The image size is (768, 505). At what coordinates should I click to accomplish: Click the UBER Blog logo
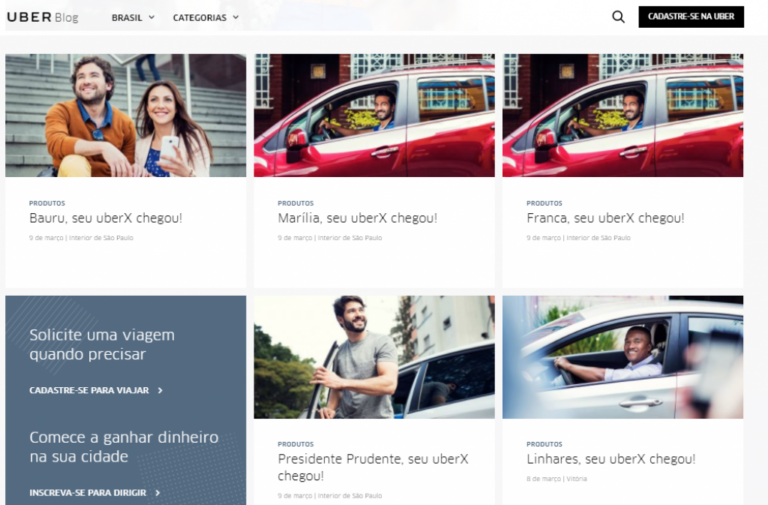point(43,17)
